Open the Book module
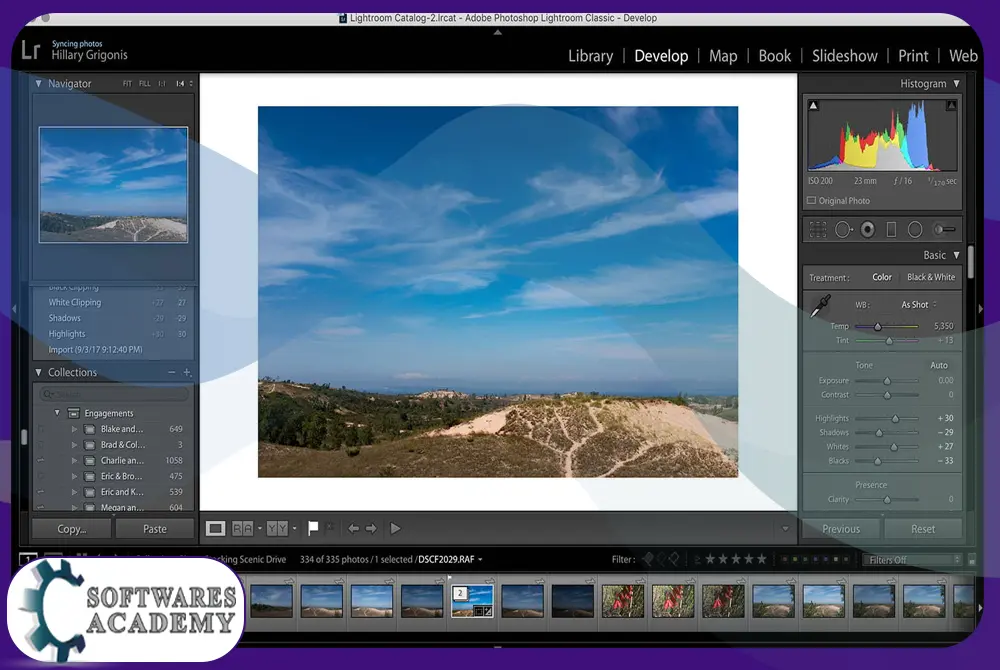1000x670 pixels. (775, 56)
